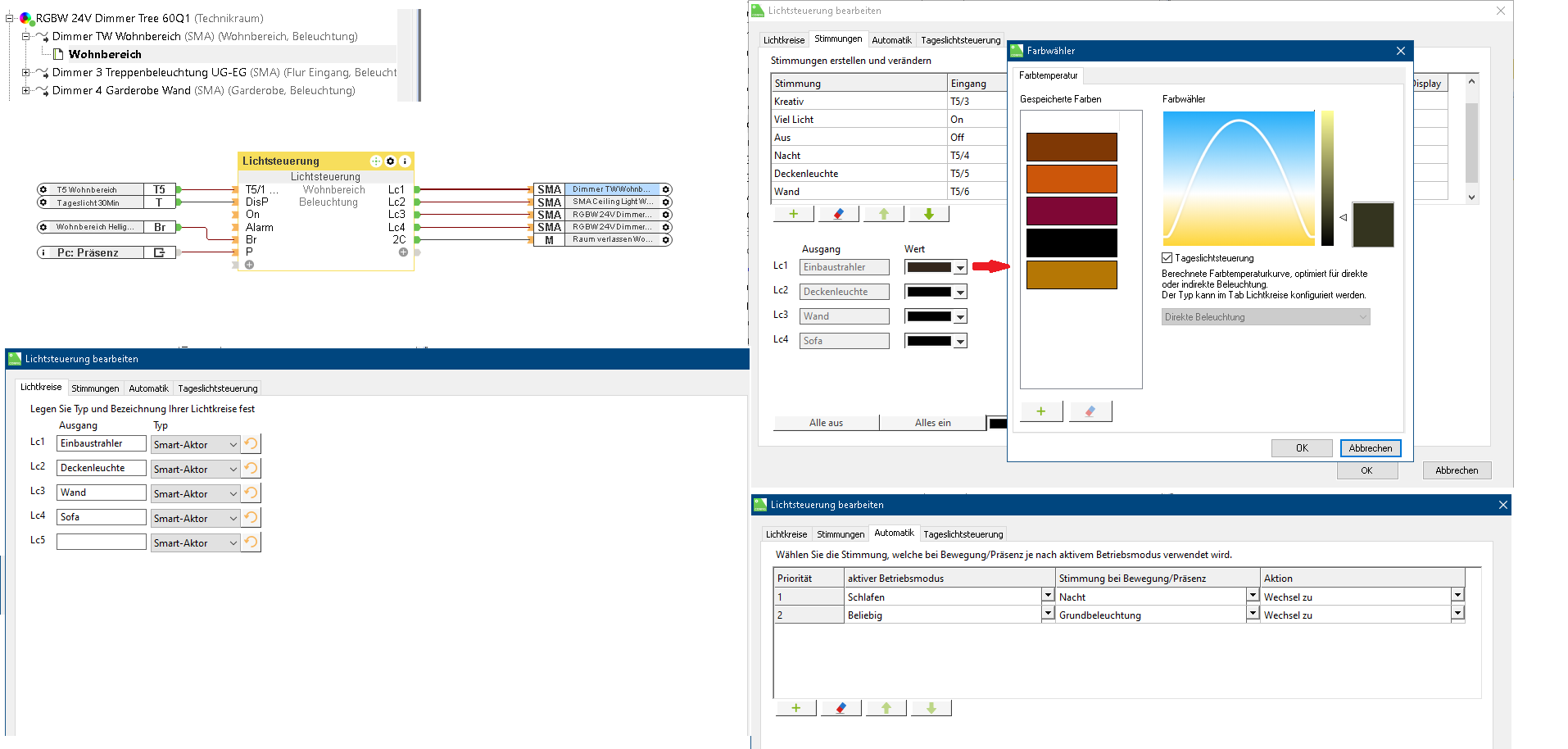Open the Schlafen Betriebsmodus dropdown arrow
This screenshot has height=749, width=1568.
click(x=1047, y=595)
